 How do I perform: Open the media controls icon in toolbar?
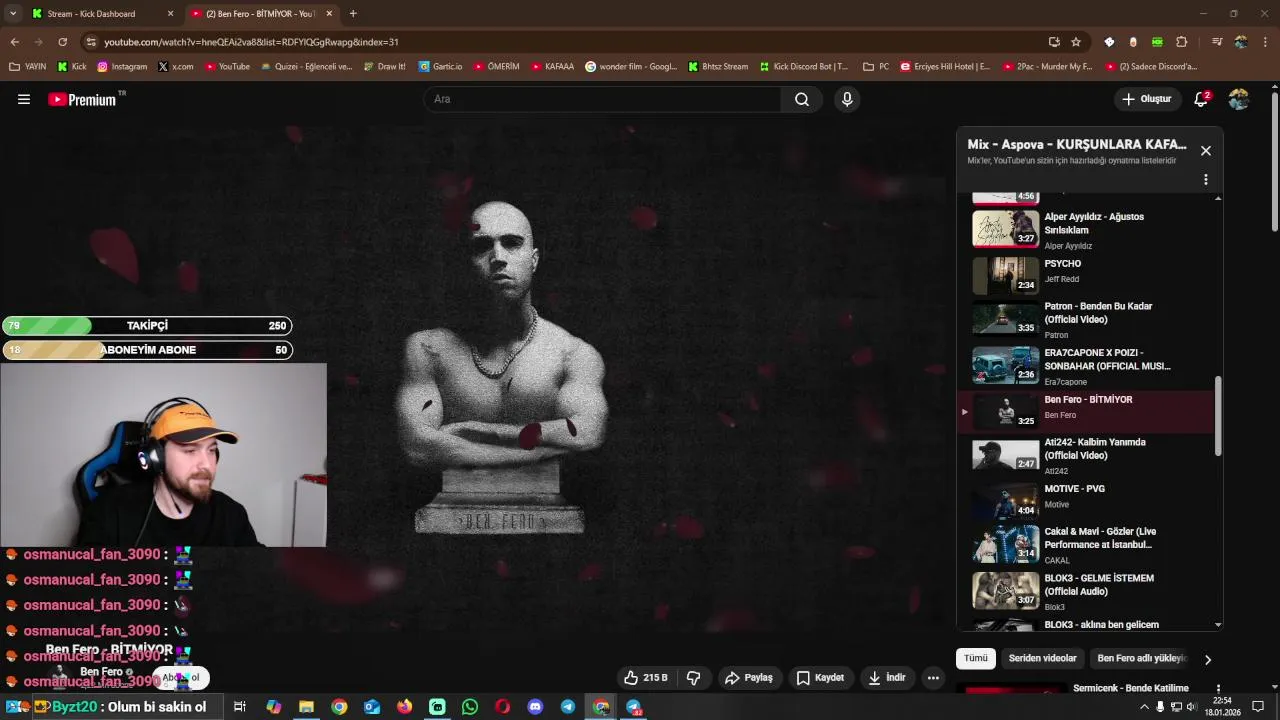click(x=1217, y=42)
